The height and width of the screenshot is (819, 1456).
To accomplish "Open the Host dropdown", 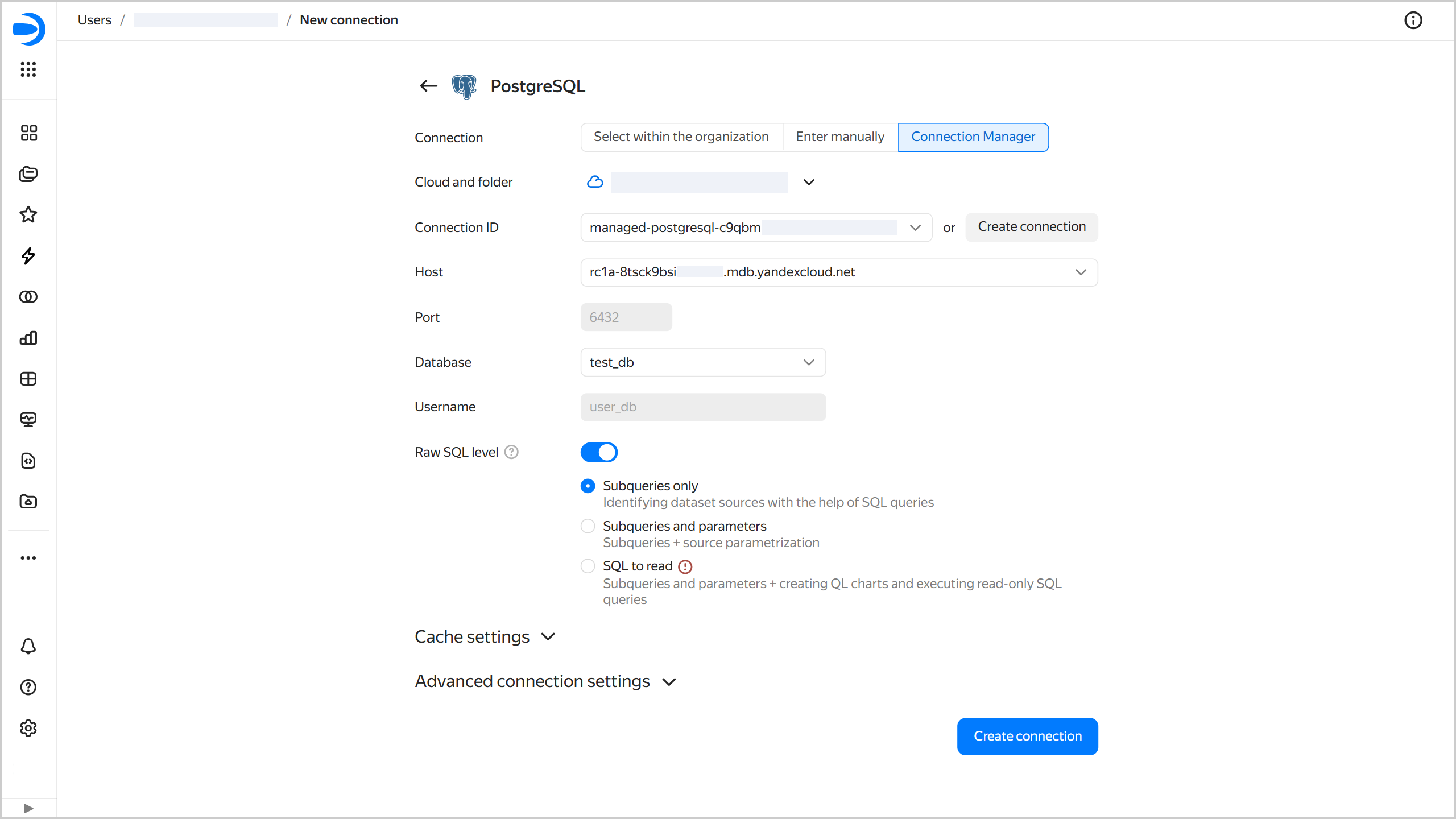I will pos(839,272).
